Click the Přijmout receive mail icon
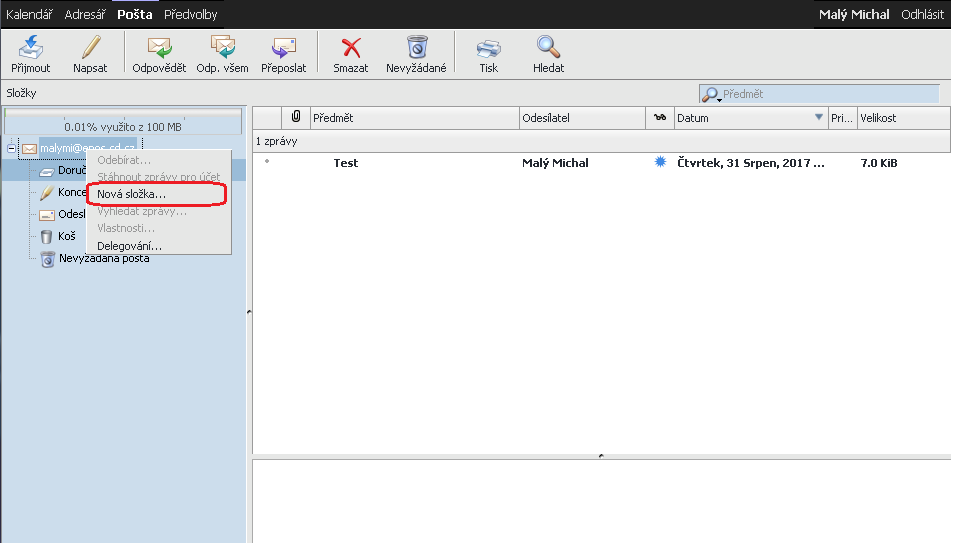The width and height of the screenshot is (954, 543). pos(30,47)
